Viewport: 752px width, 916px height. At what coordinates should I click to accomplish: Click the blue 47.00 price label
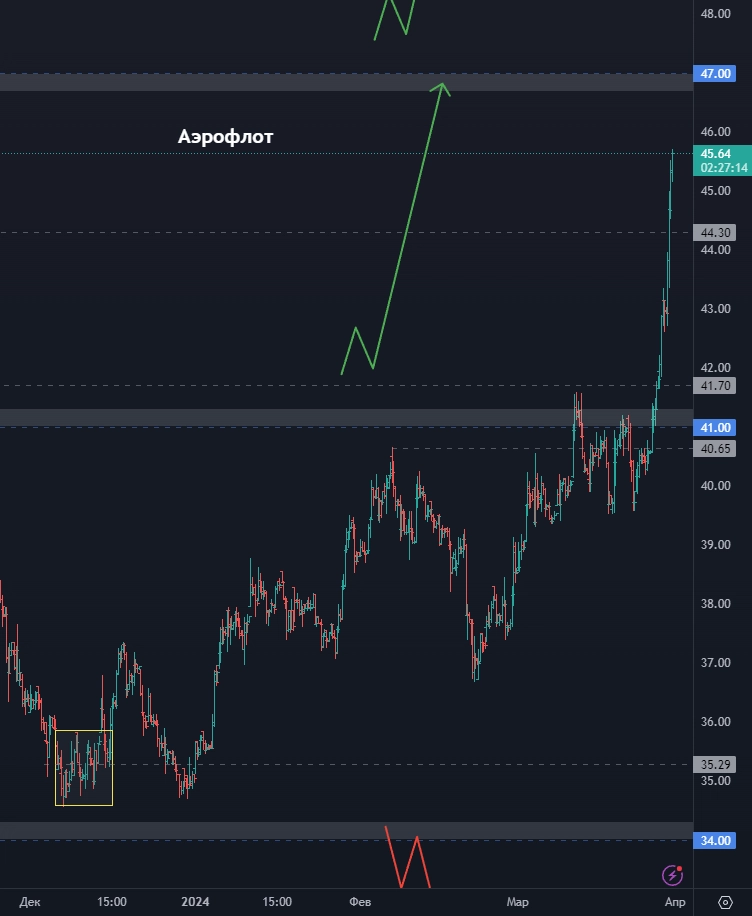click(x=717, y=74)
